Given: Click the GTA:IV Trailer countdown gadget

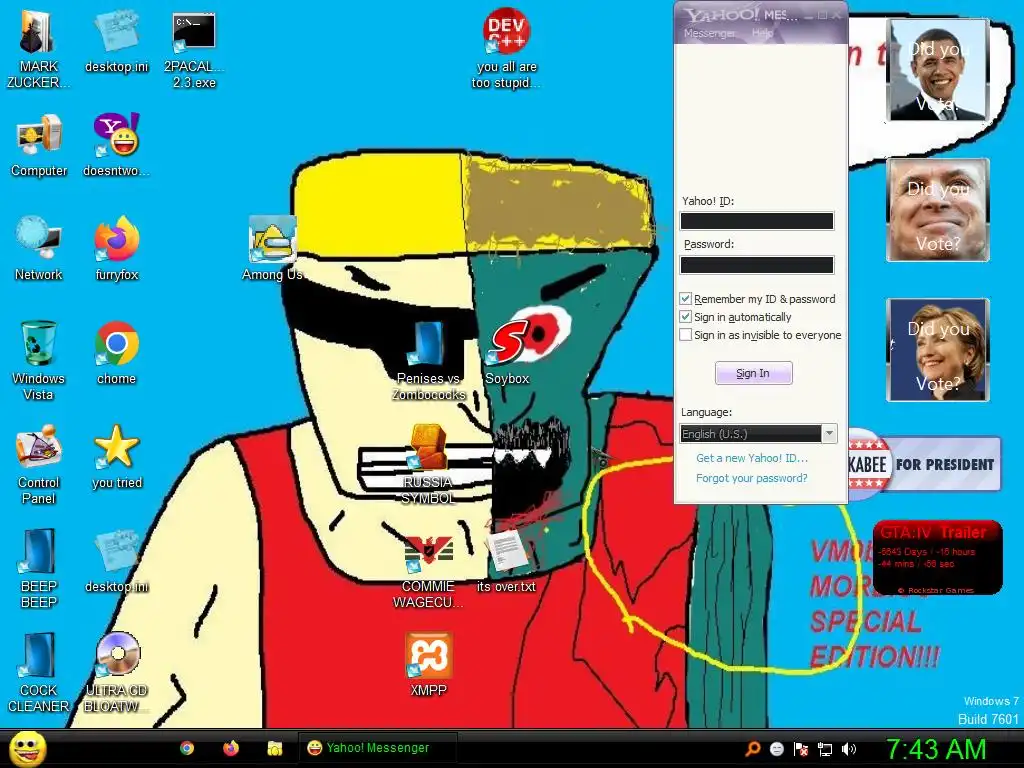Looking at the screenshot, I should point(937,558).
